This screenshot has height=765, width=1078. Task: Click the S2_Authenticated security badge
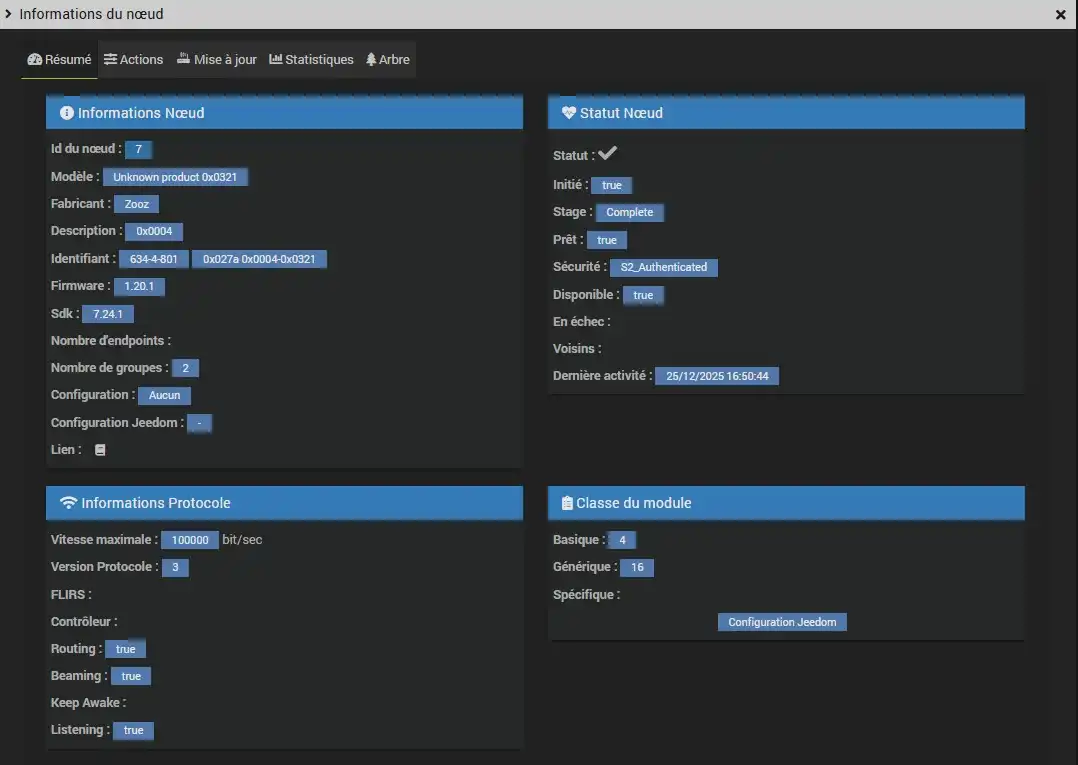click(x=663, y=267)
